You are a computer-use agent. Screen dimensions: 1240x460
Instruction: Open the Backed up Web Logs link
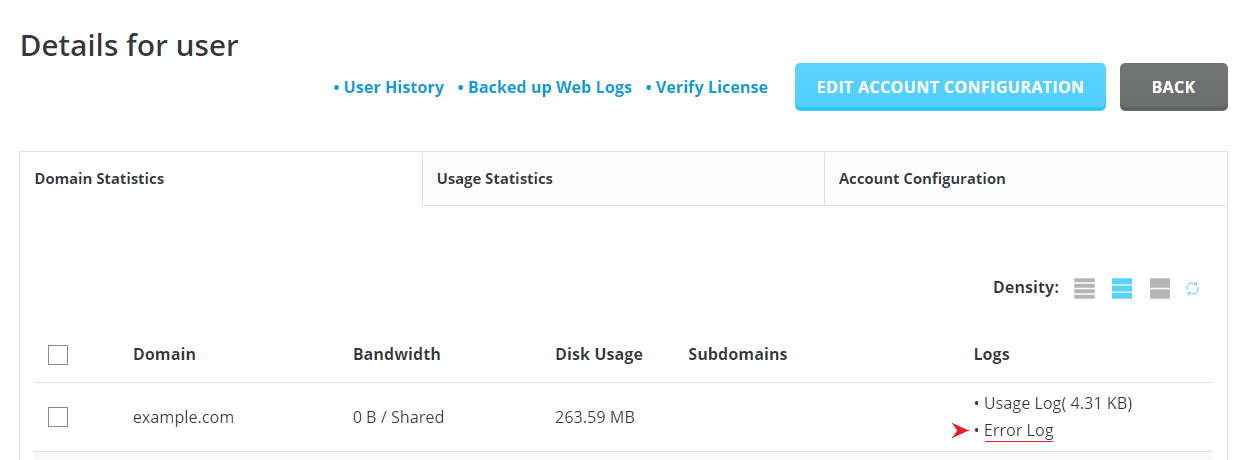(x=549, y=87)
